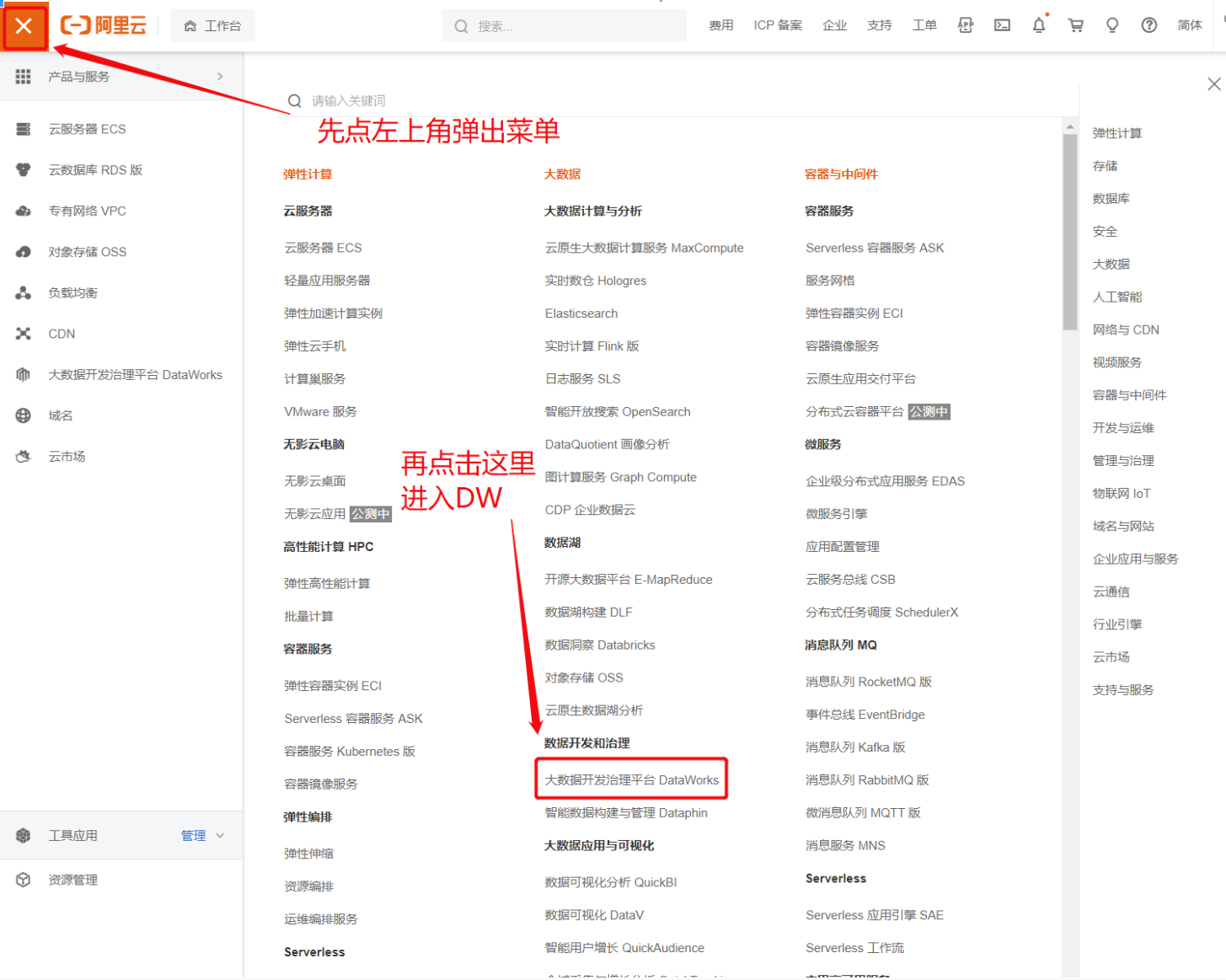Click the 域名 globe icon
Screen dimensions: 1226x980
(x=23, y=415)
